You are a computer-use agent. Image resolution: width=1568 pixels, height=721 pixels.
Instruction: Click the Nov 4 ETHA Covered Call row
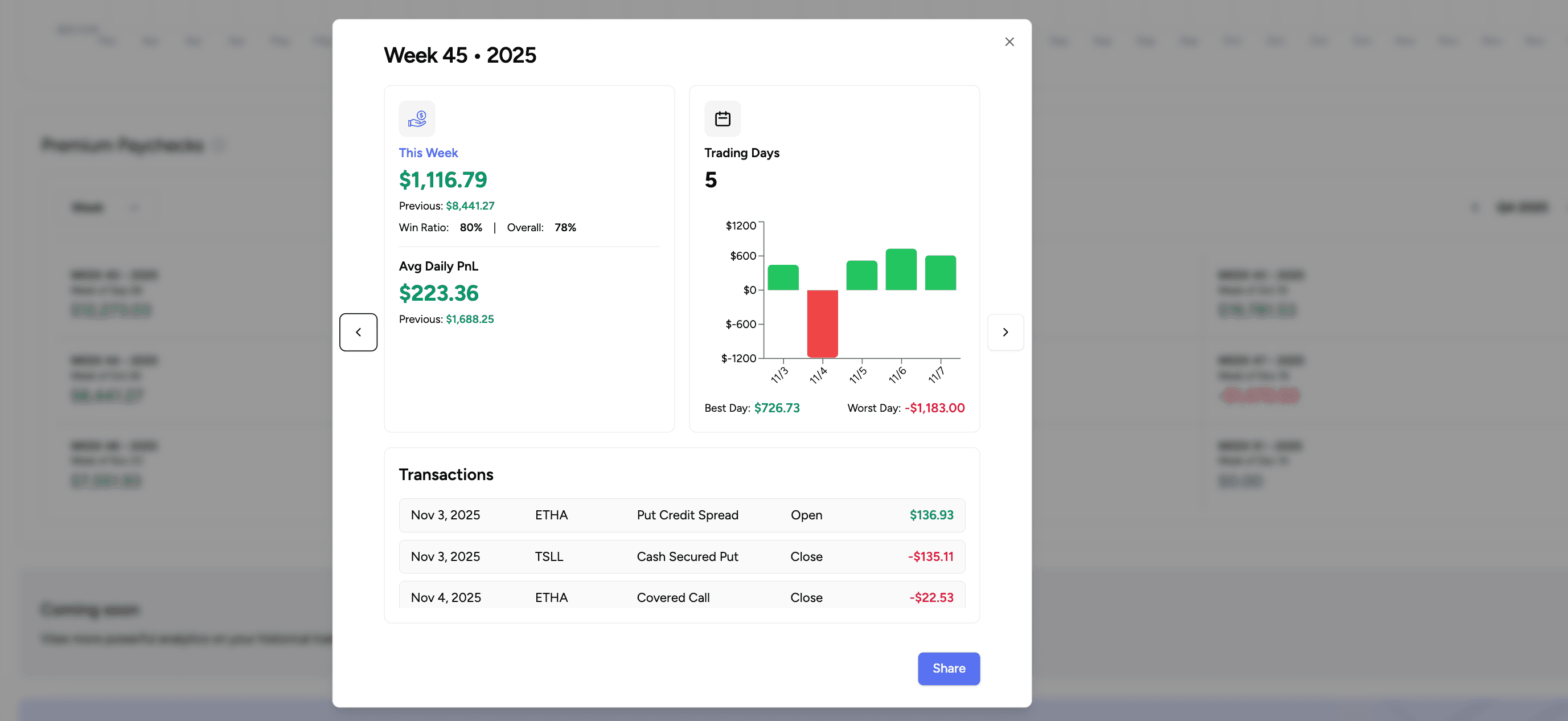[x=682, y=597]
